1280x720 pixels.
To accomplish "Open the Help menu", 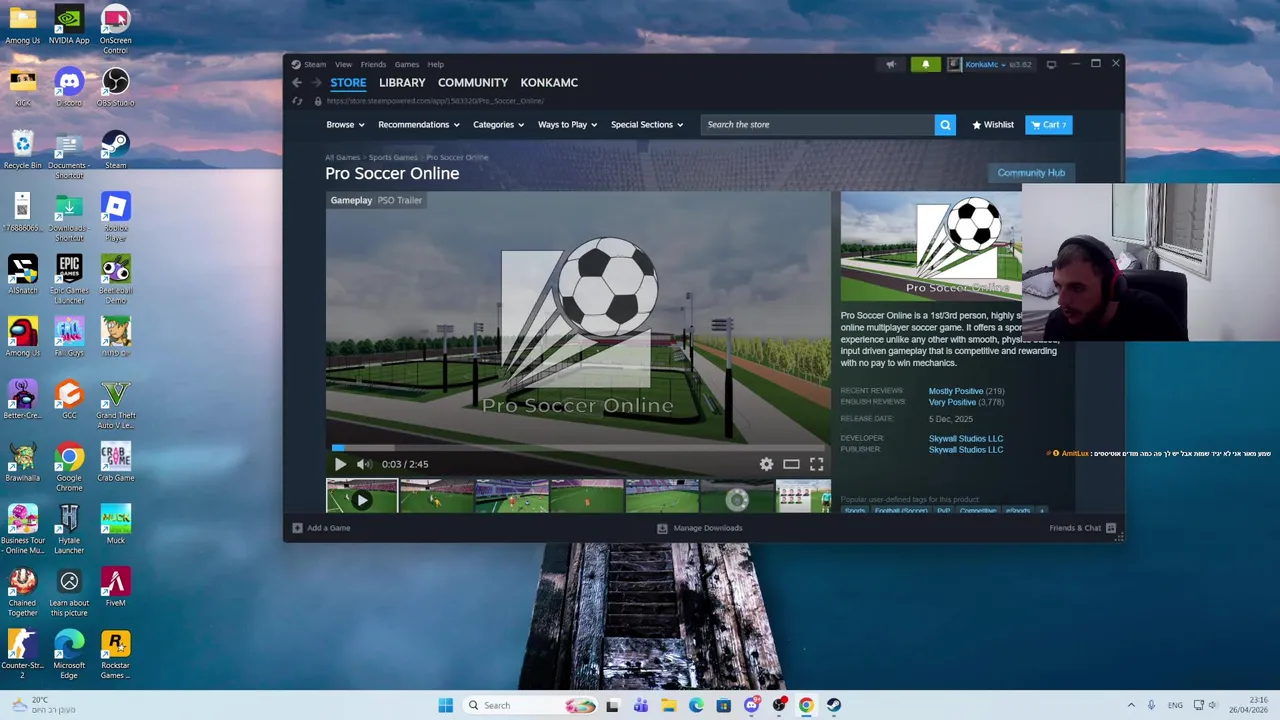I will [436, 64].
